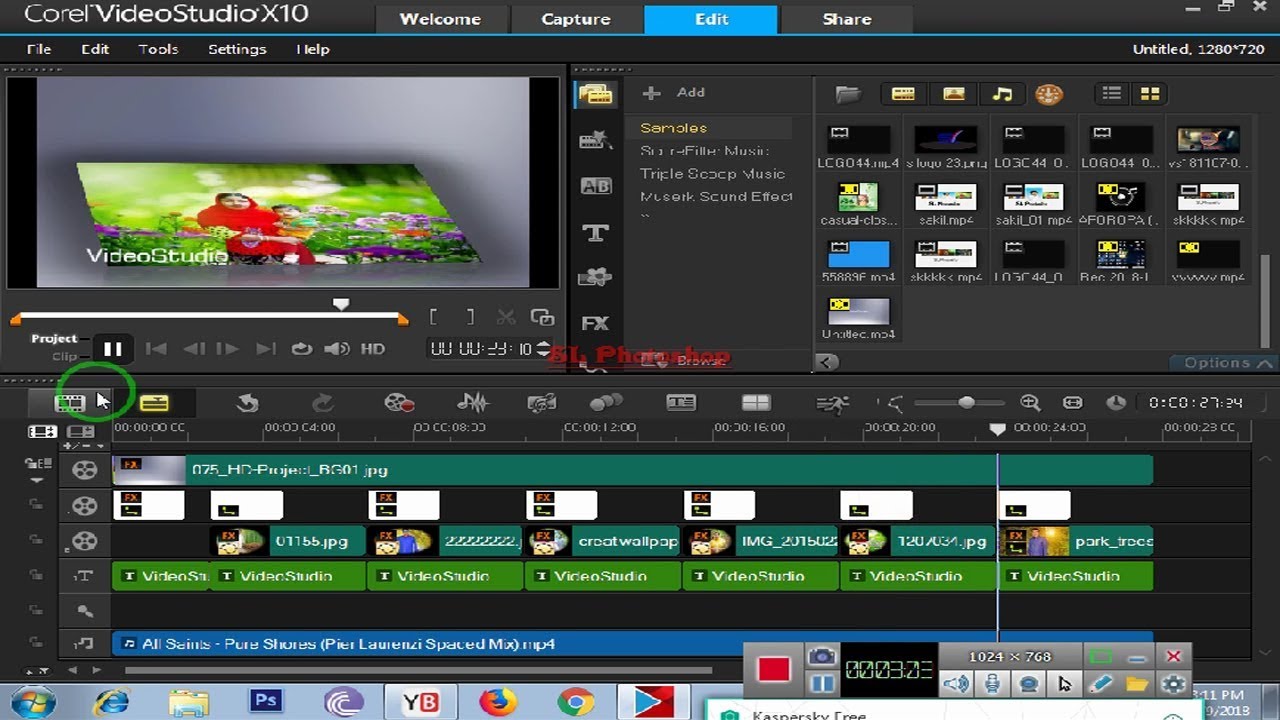Undo the last action in timeline toolbar
This screenshot has height=720, width=1280.
247,403
